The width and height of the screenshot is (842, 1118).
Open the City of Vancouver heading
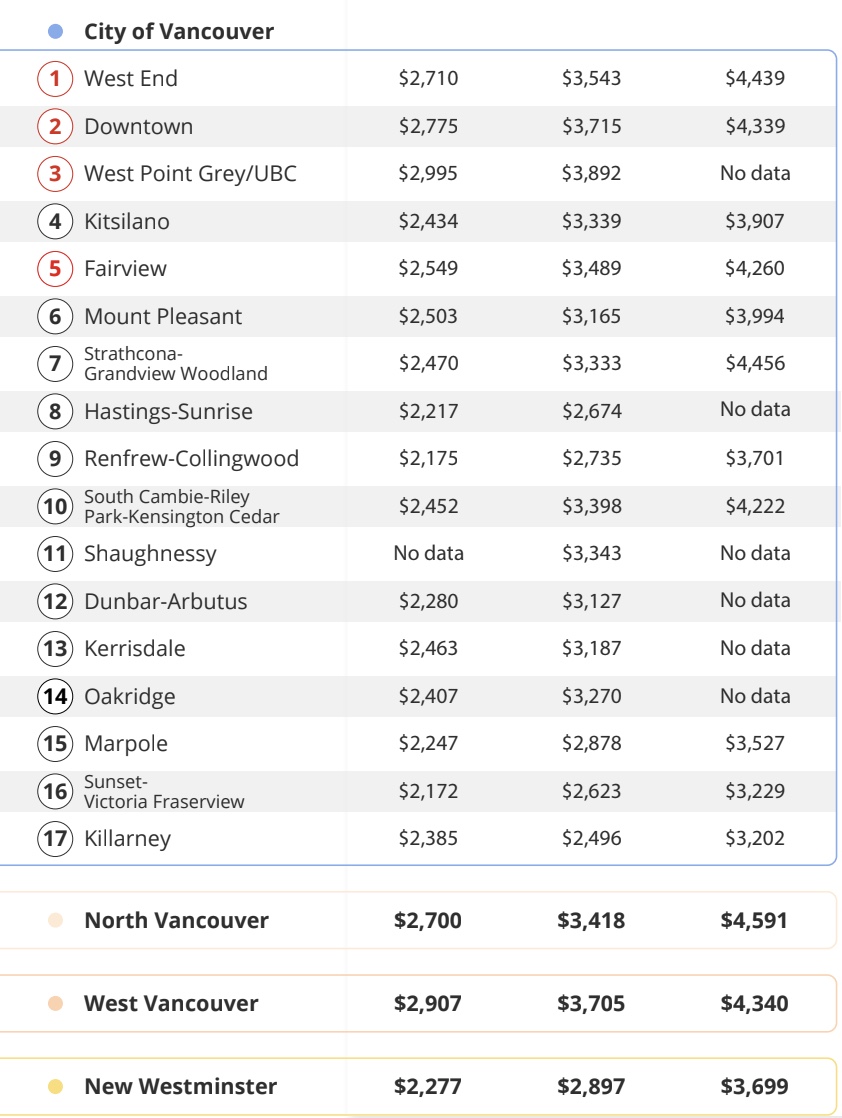(x=179, y=32)
